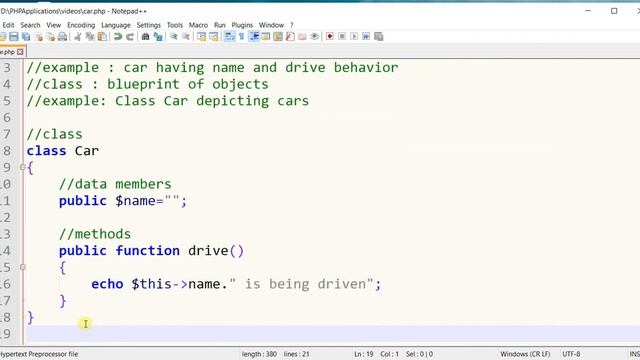Toggle Word wrap toolbar button
Image resolution: width=640 pixels, height=360 pixels.
229,37
